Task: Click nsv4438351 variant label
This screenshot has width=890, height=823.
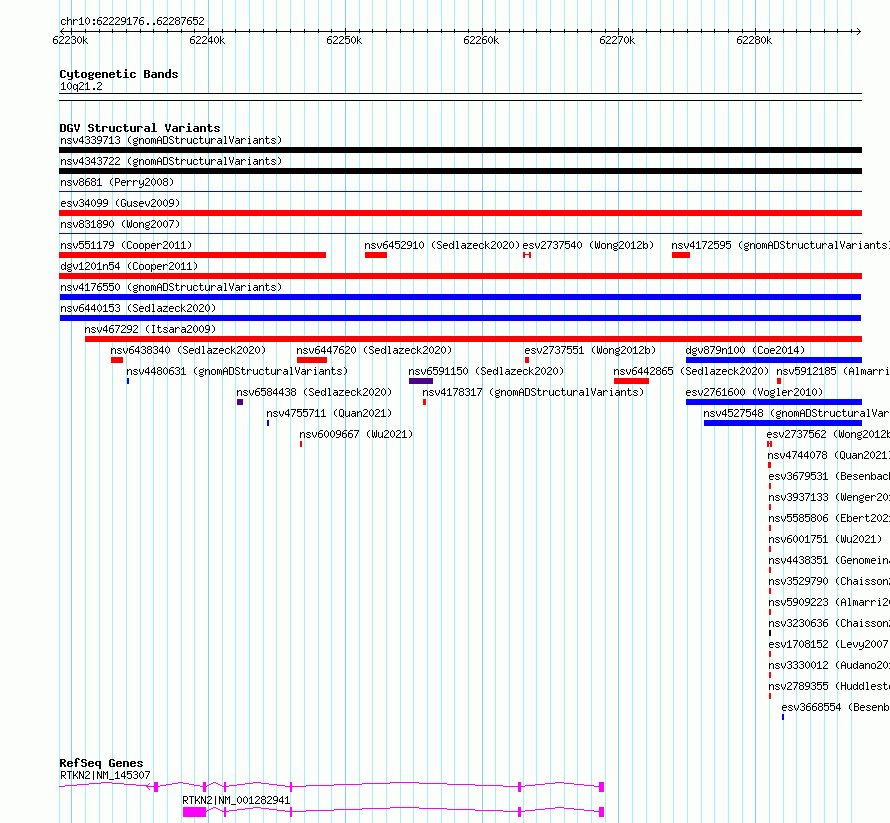Action: [x=829, y=560]
